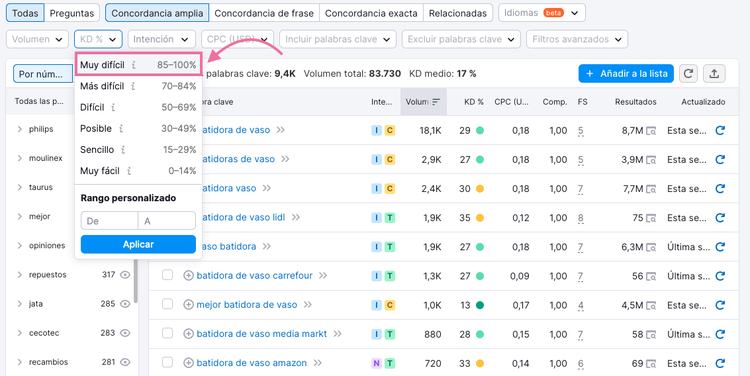Click info icon next to Posible
The image size is (750, 376).
pyautogui.click(x=121, y=129)
